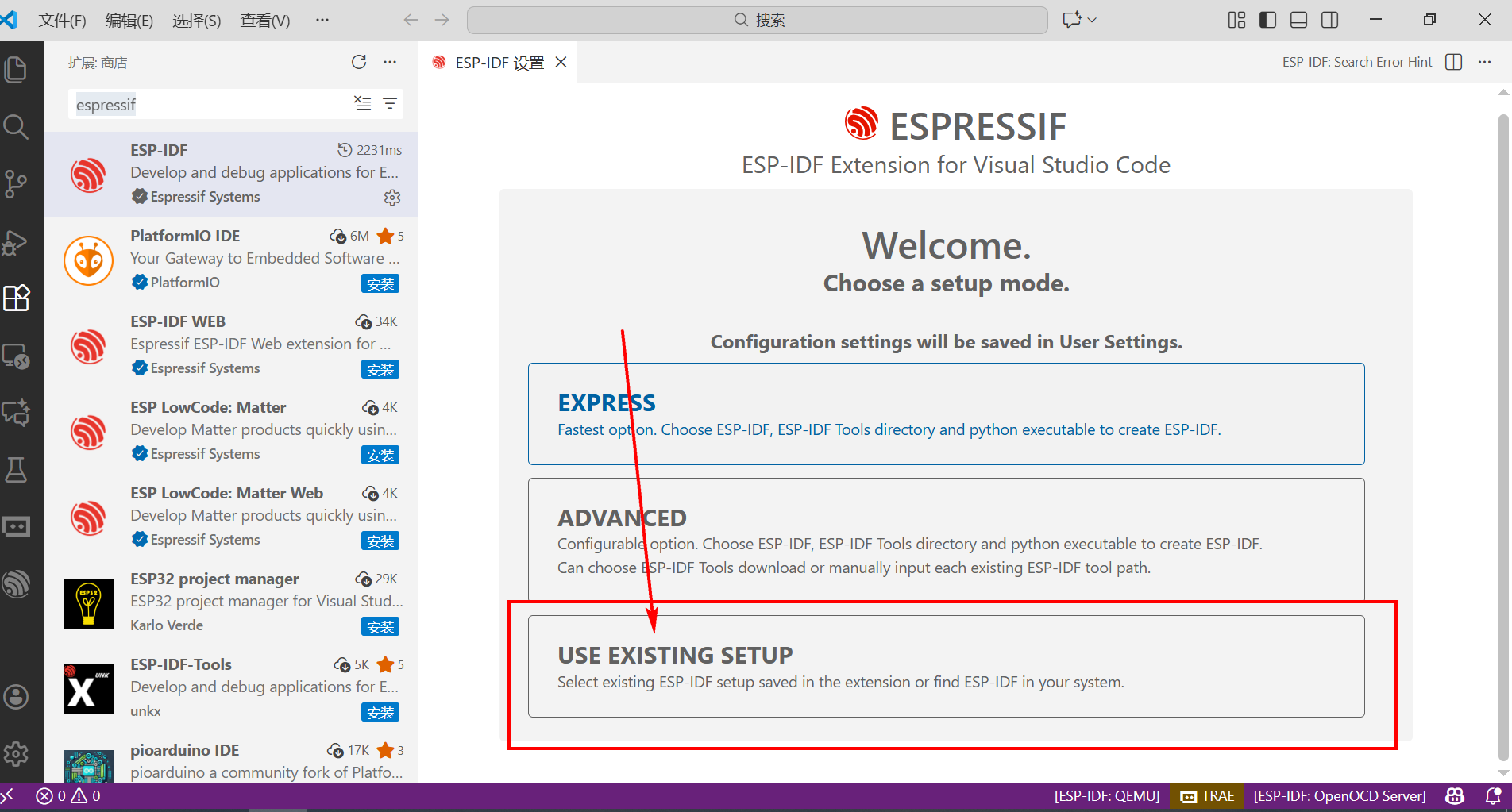This screenshot has width=1512, height=812.
Task: Choose the ADVANCED setup mode
Action: point(946,541)
